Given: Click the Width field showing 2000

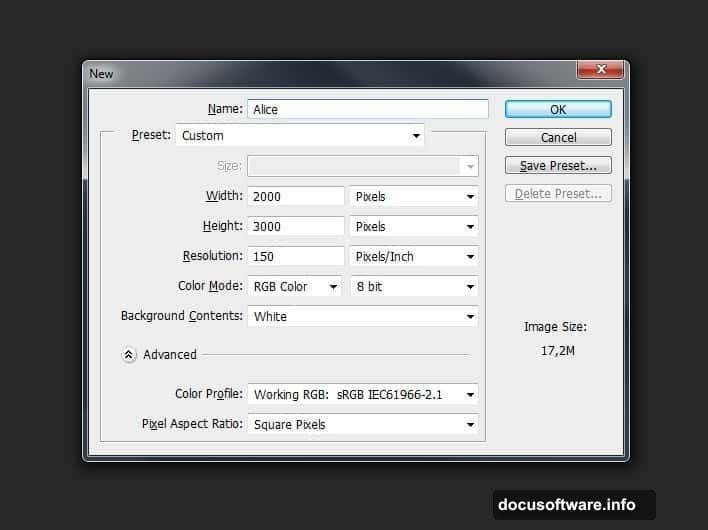Looking at the screenshot, I should pos(295,197).
